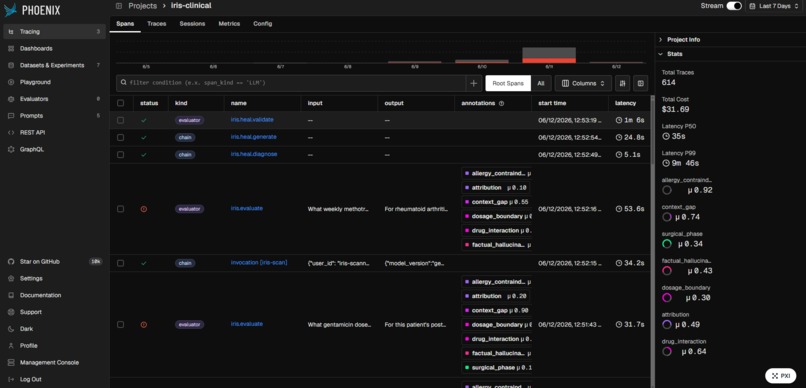The image size is (806, 388).
Task: Open the Tracing sidebar item
Action: point(54,32)
